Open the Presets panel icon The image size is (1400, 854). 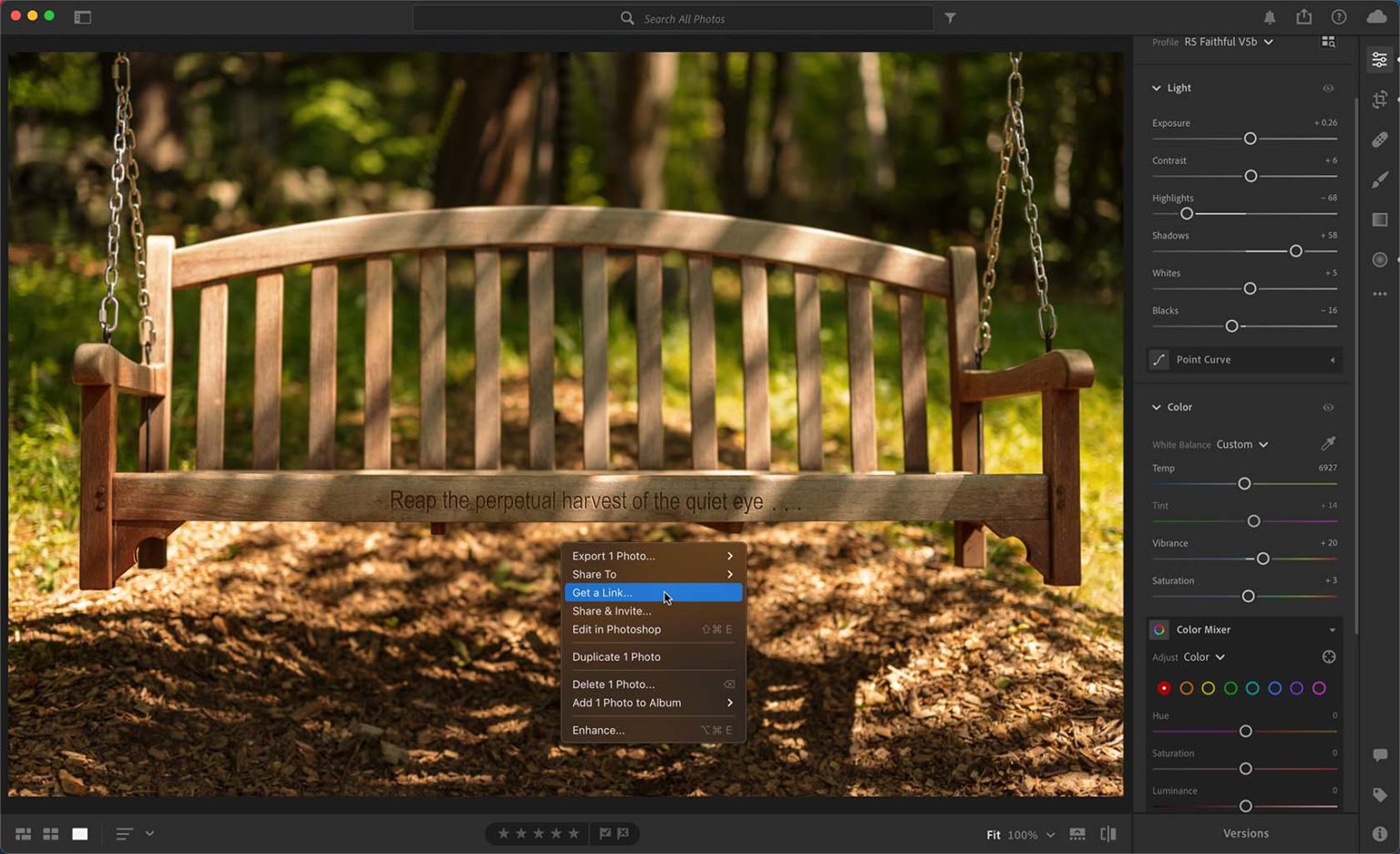(1379, 220)
